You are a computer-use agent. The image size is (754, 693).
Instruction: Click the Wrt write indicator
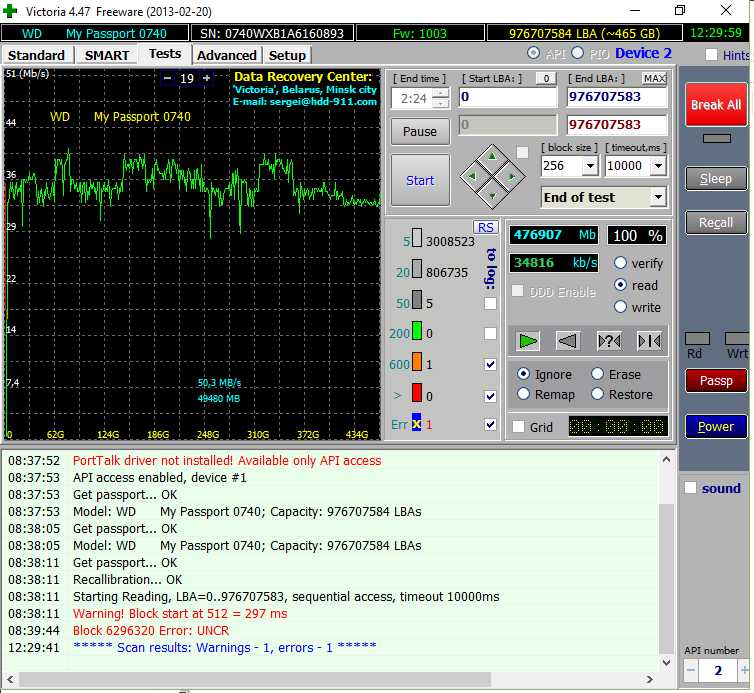tap(737, 338)
